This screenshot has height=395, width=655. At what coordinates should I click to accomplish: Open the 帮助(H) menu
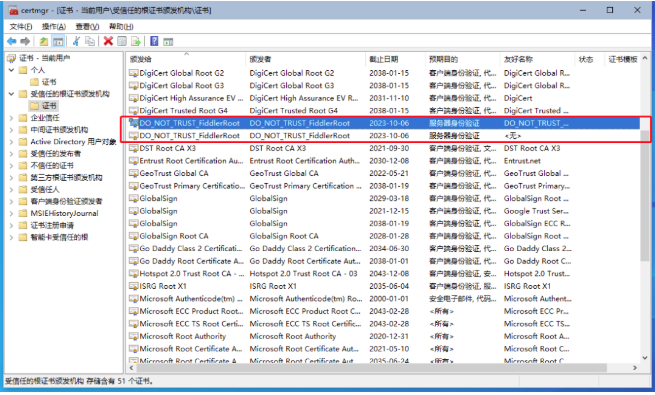121,27
